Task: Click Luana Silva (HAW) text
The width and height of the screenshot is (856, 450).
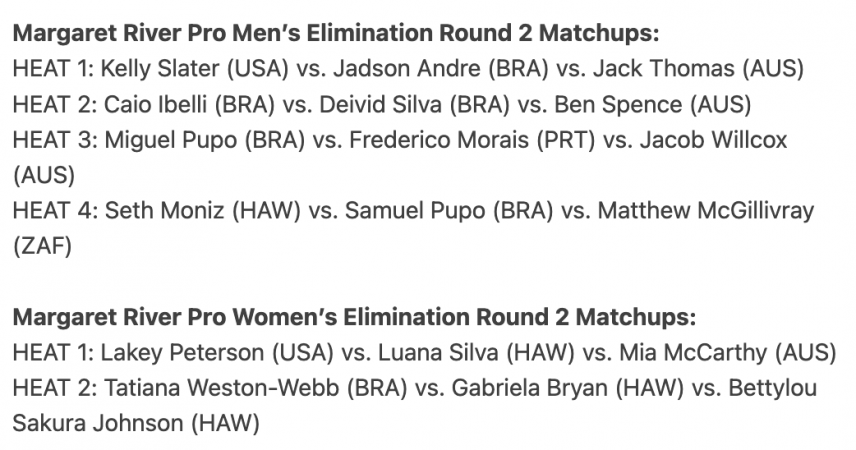Action: pos(476,353)
